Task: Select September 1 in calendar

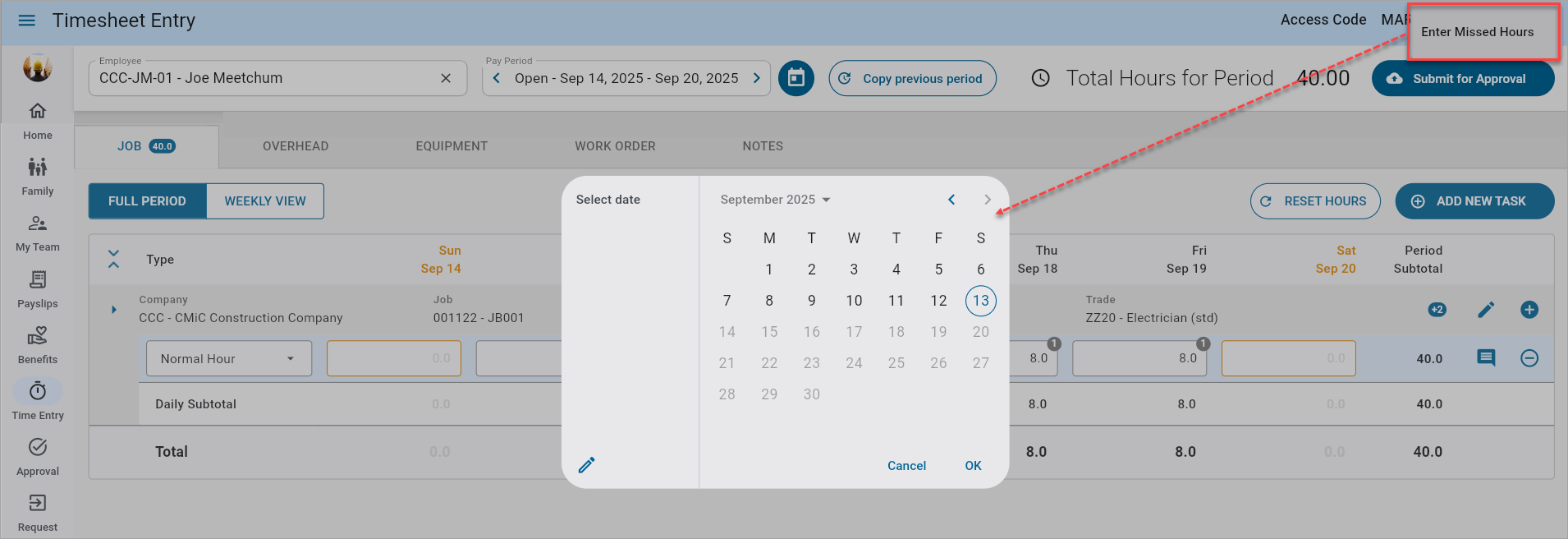Action: pos(769,269)
